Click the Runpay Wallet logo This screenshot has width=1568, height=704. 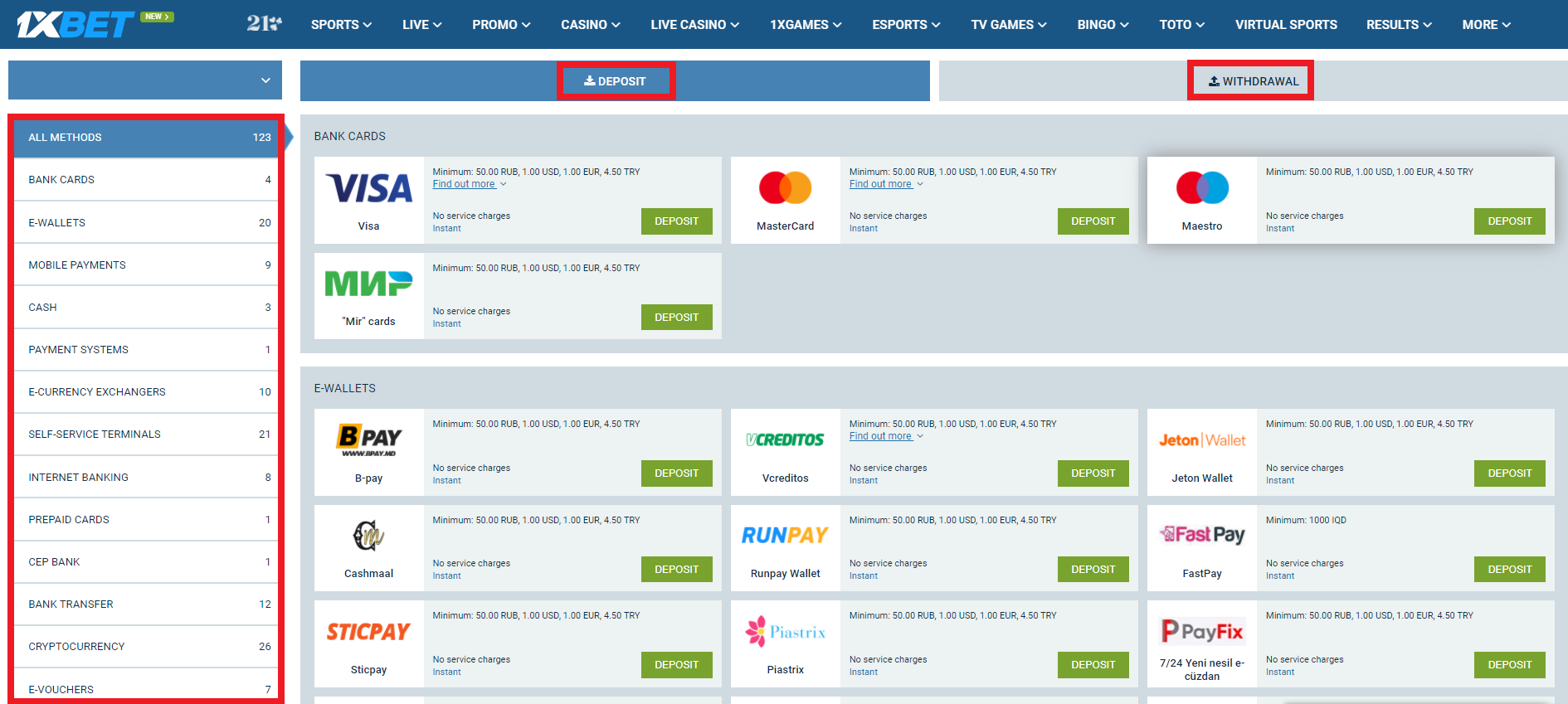pyautogui.click(x=785, y=536)
